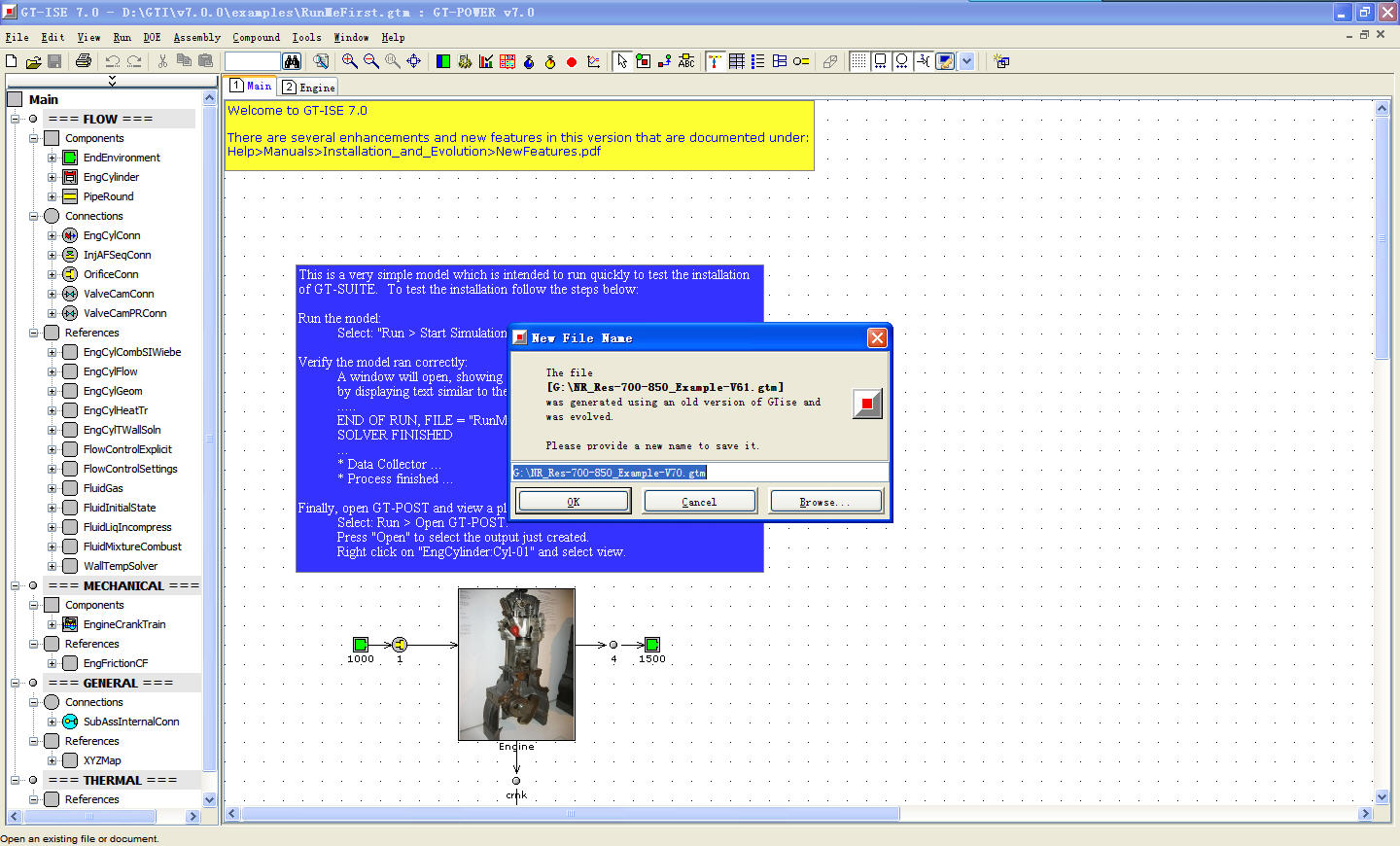Click the run setup icon beside case setup
1400x846 pixels.
pos(465,61)
